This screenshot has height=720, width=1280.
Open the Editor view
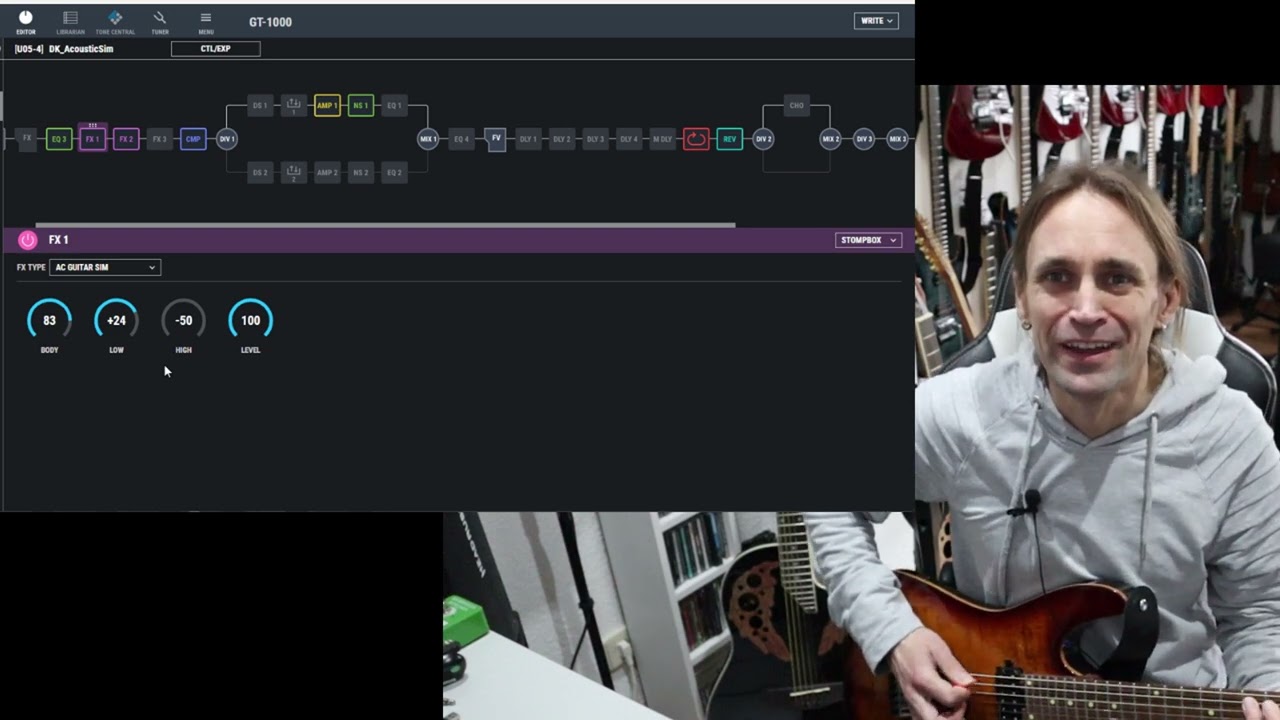pos(26,22)
